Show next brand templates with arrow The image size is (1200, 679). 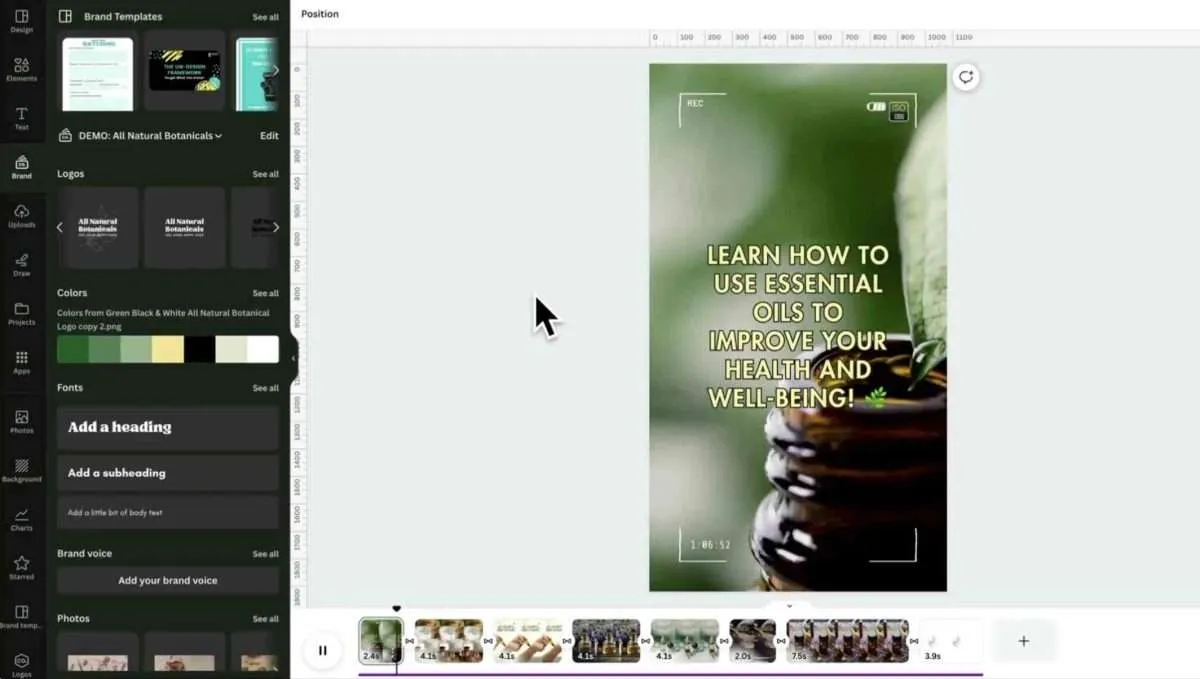click(x=276, y=70)
